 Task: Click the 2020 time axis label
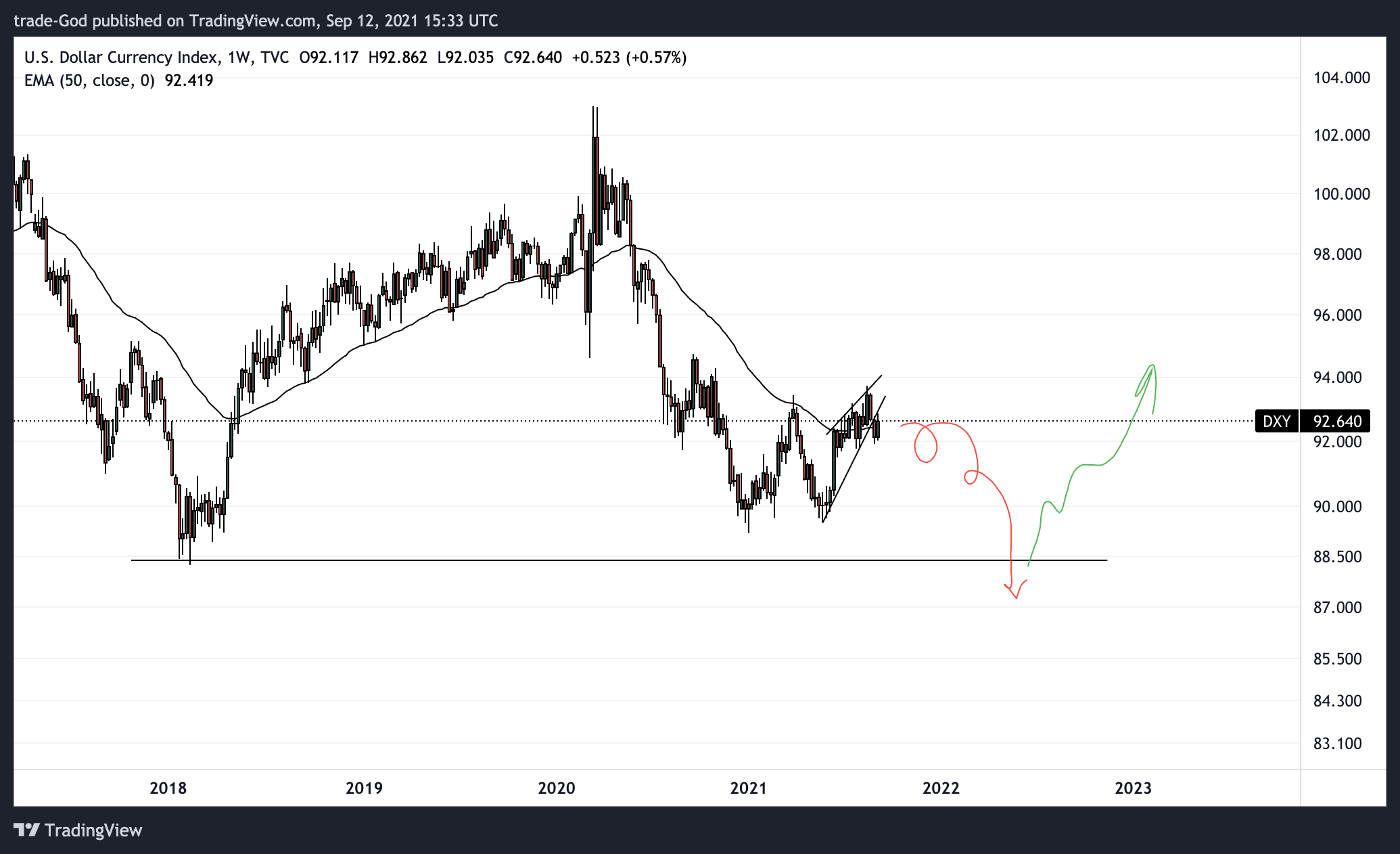(556, 788)
